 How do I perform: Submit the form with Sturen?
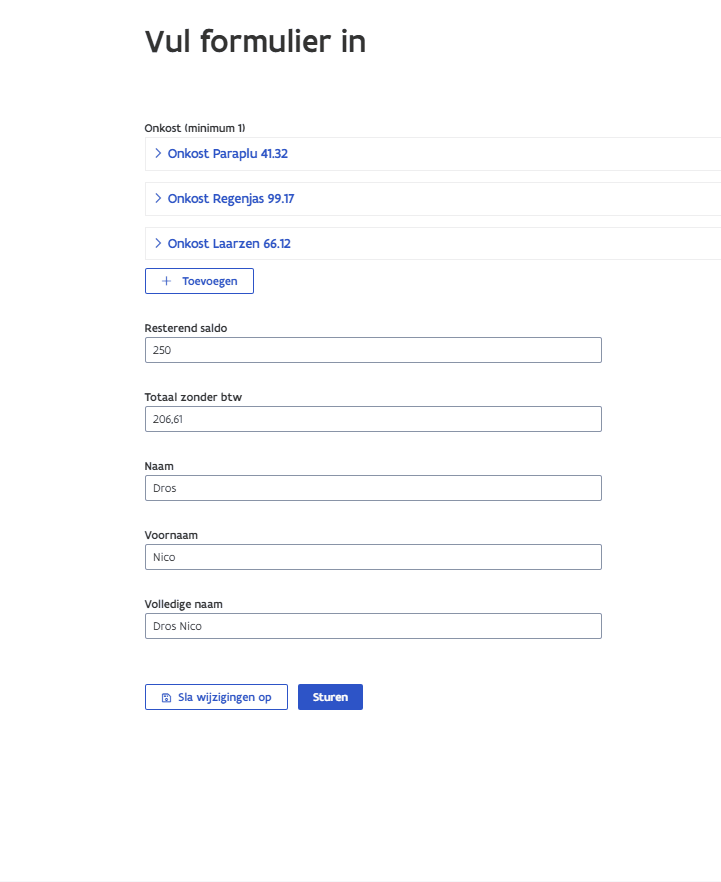click(330, 697)
